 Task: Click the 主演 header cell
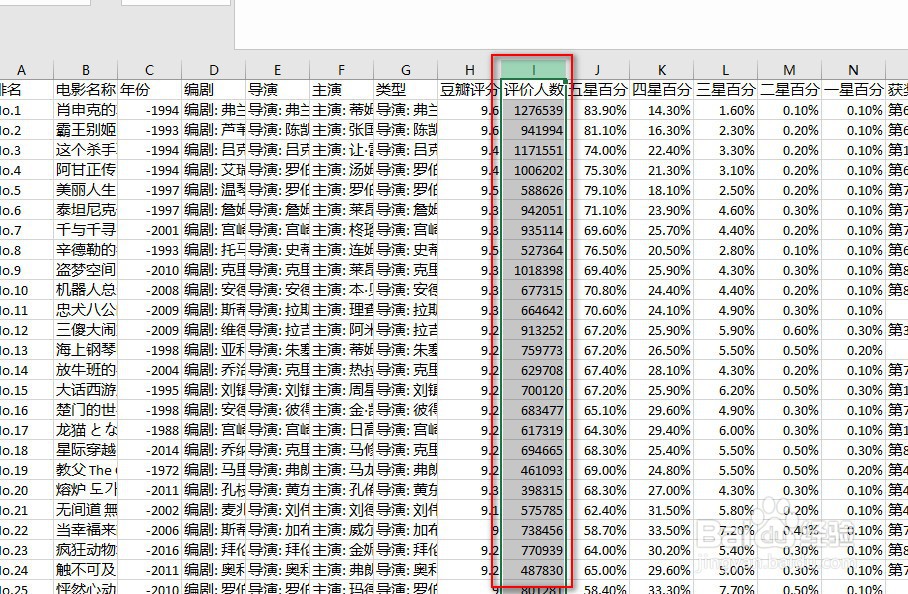click(342, 90)
